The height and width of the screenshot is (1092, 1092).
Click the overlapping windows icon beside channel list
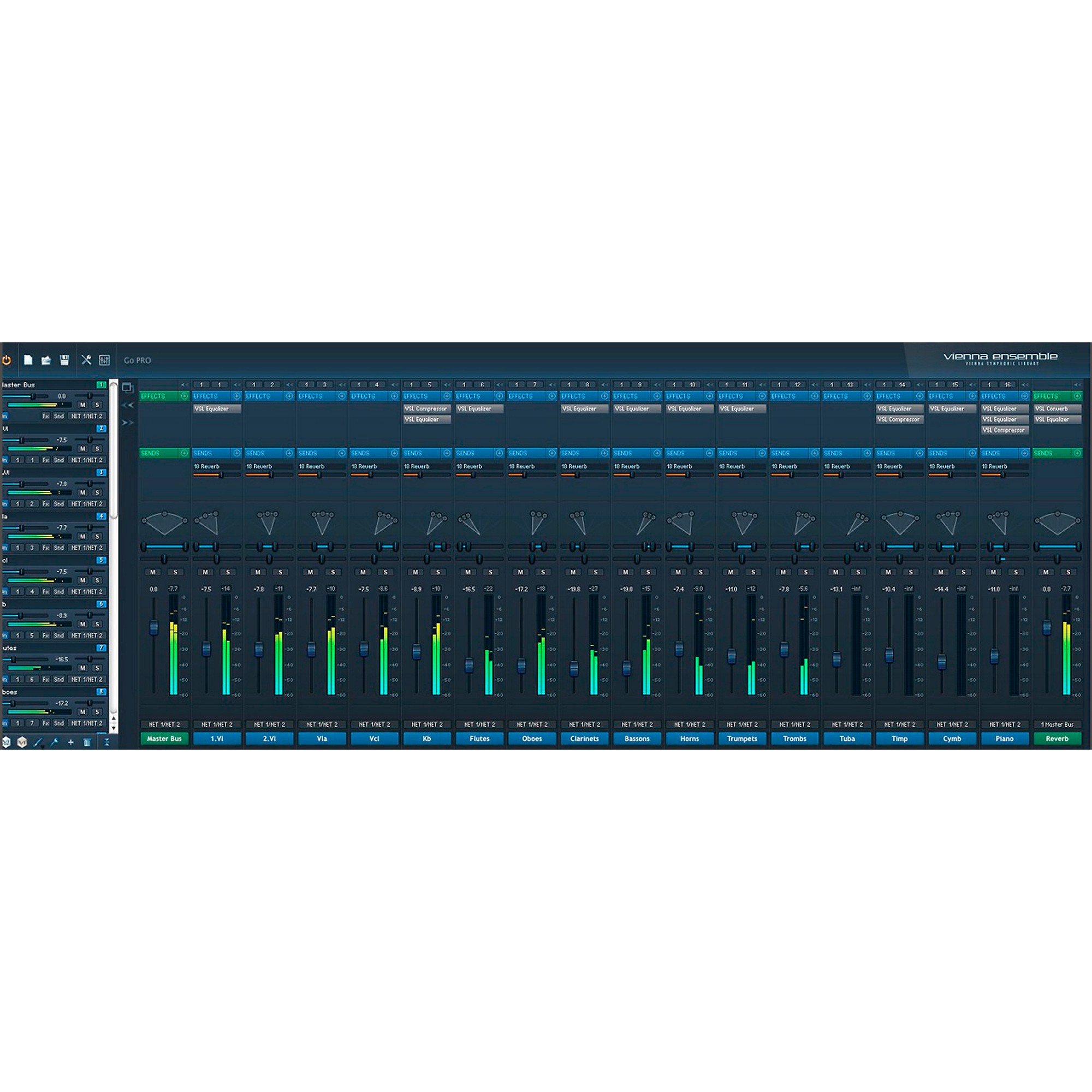[128, 388]
